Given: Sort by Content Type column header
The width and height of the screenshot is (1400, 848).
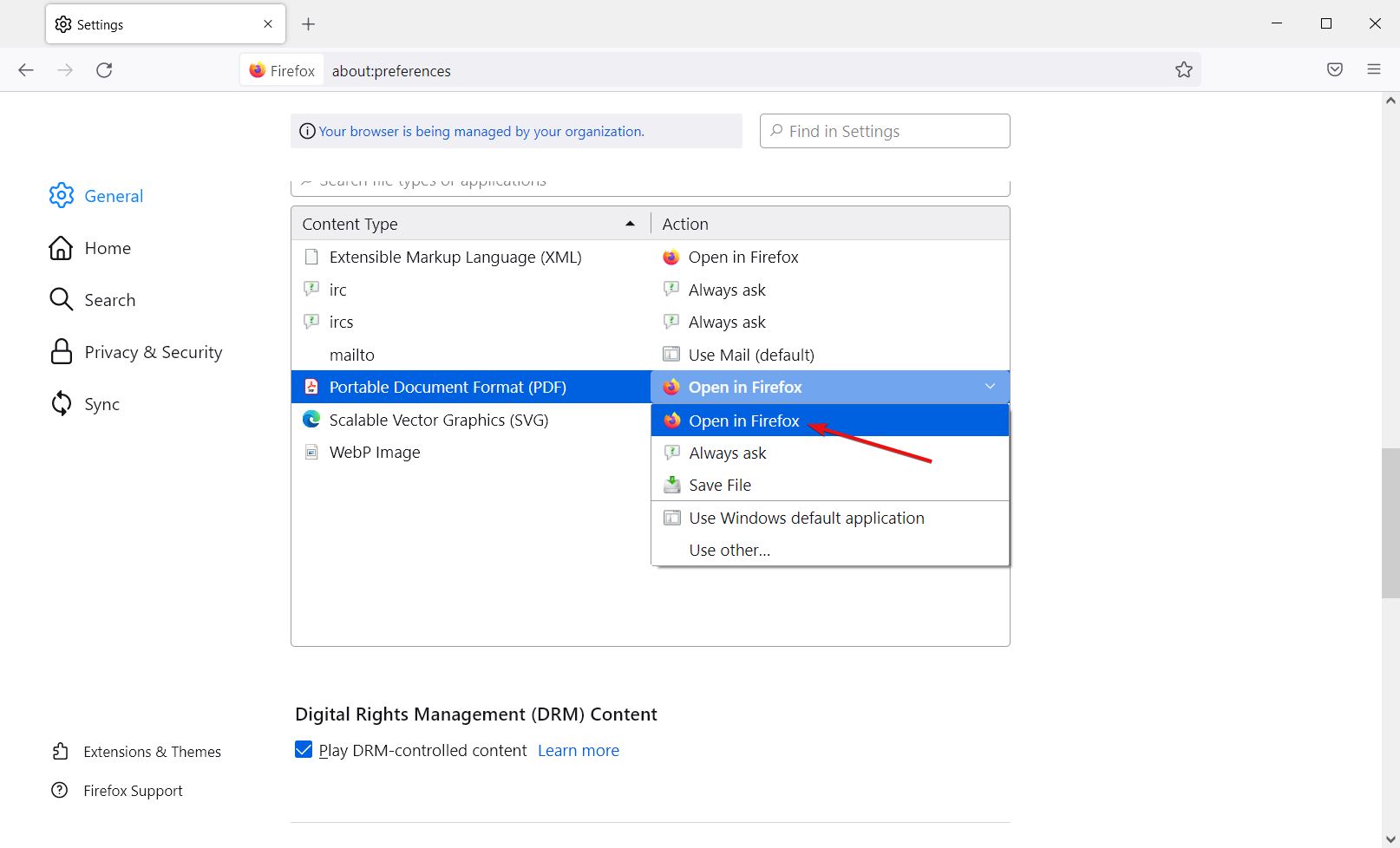Looking at the screenshot, I should coord(470,224).
